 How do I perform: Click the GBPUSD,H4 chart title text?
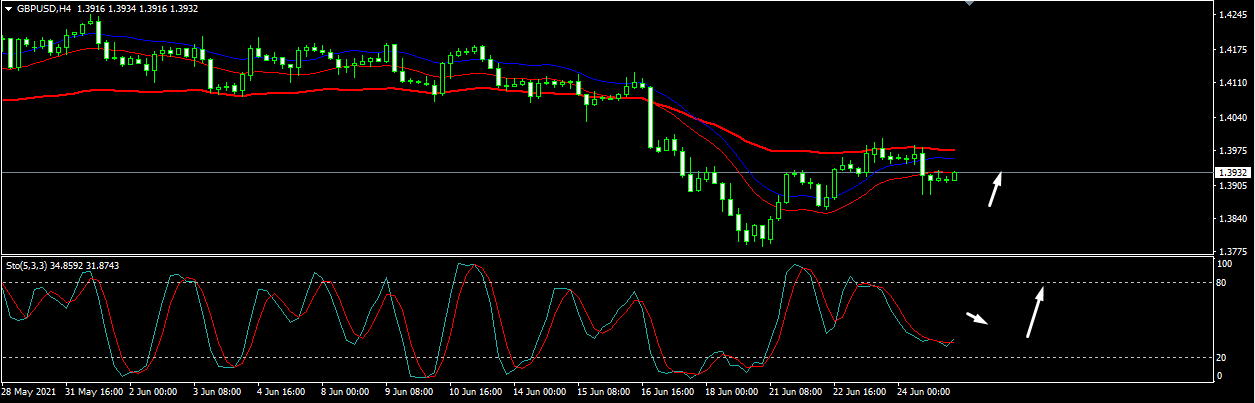(x=47, y=9)
